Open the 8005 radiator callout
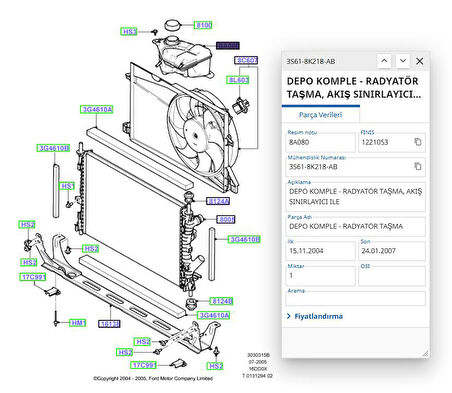 coord(226,219)
